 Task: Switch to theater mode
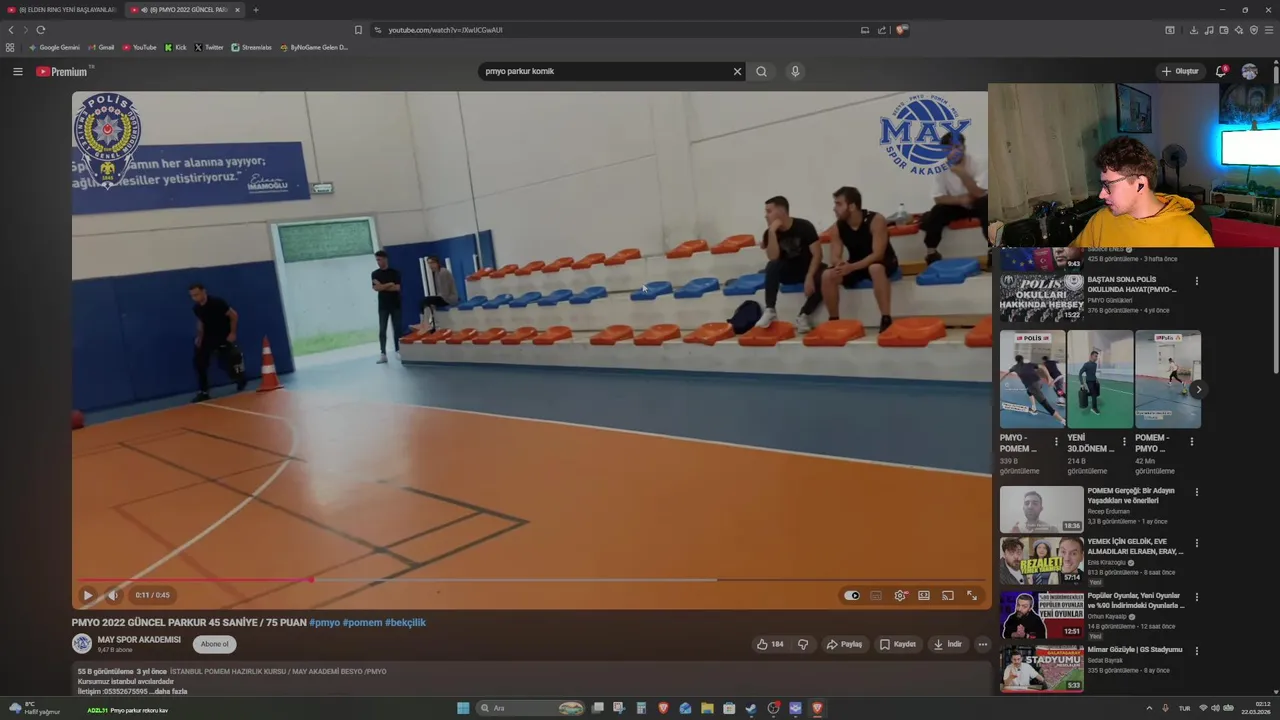point(924,595)
